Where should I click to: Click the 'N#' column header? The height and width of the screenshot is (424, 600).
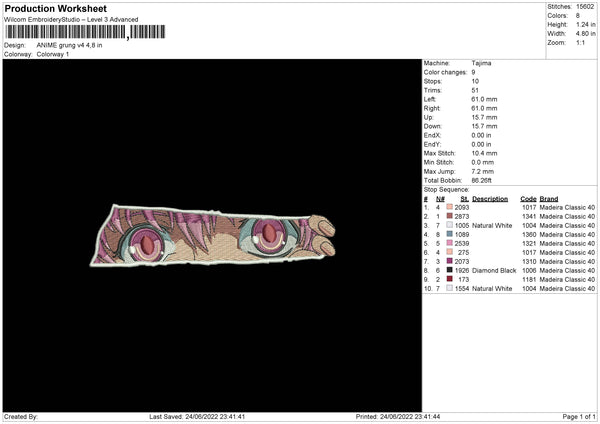pos(440,199)
